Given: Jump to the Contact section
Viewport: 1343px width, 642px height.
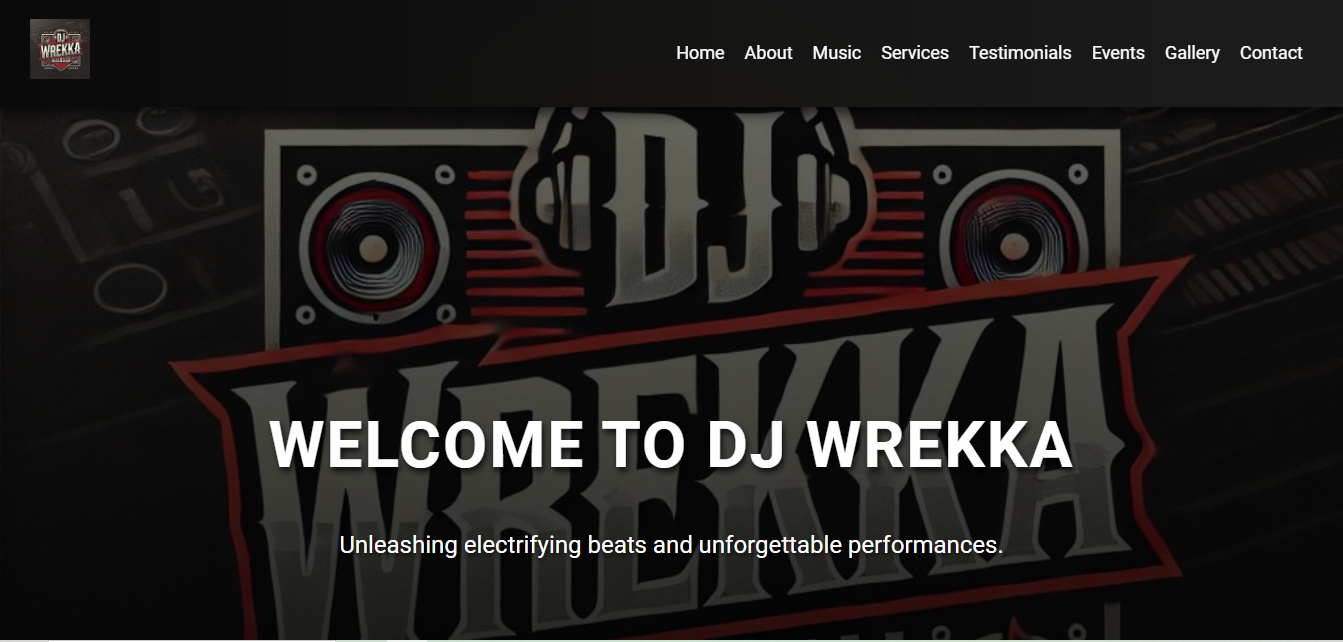Looking at the screenshot, I should (1271, 53).
